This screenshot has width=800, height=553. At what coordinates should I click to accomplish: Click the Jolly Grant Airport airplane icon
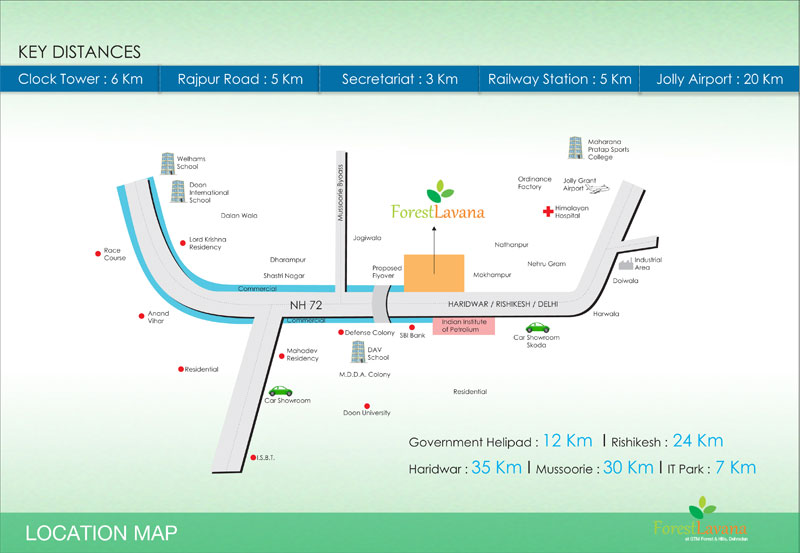(597, 188)
